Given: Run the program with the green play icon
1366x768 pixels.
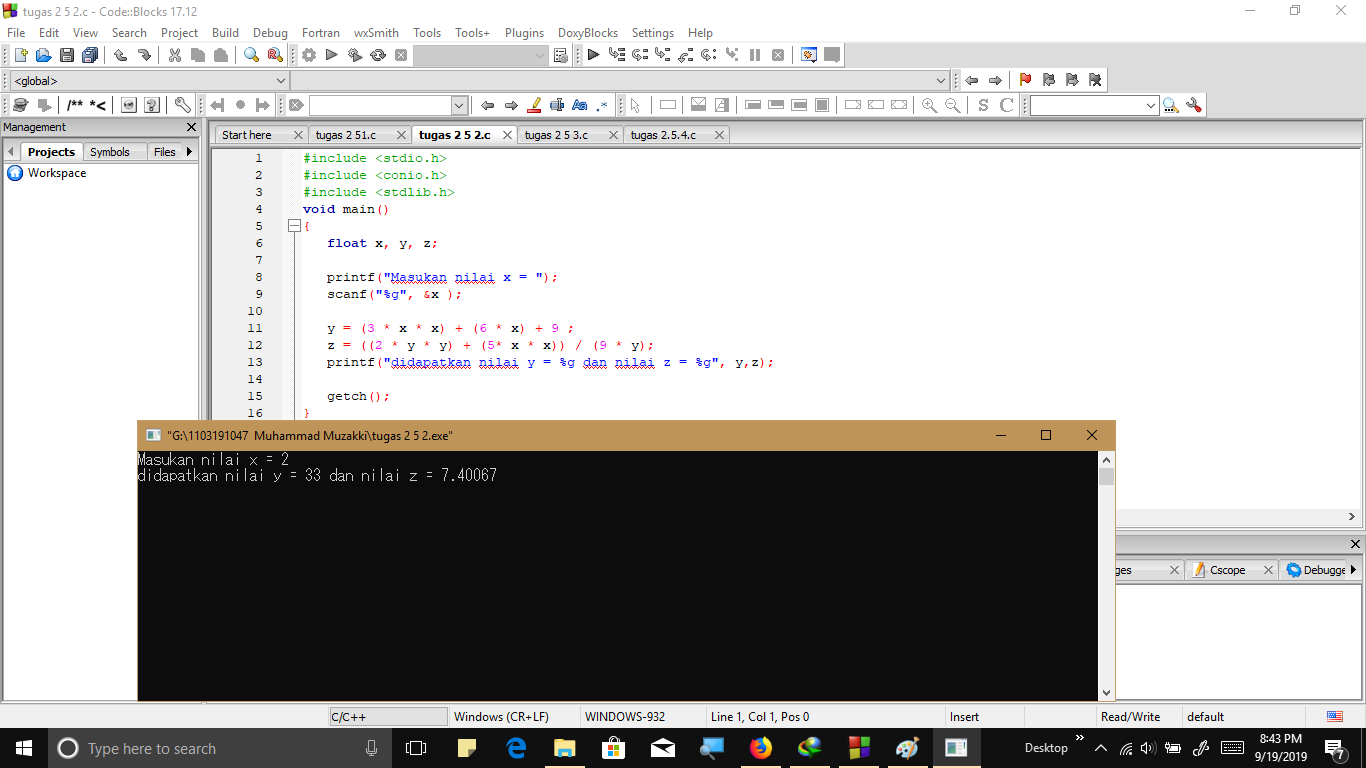Looking at the screenshot, I should (332, 55).
